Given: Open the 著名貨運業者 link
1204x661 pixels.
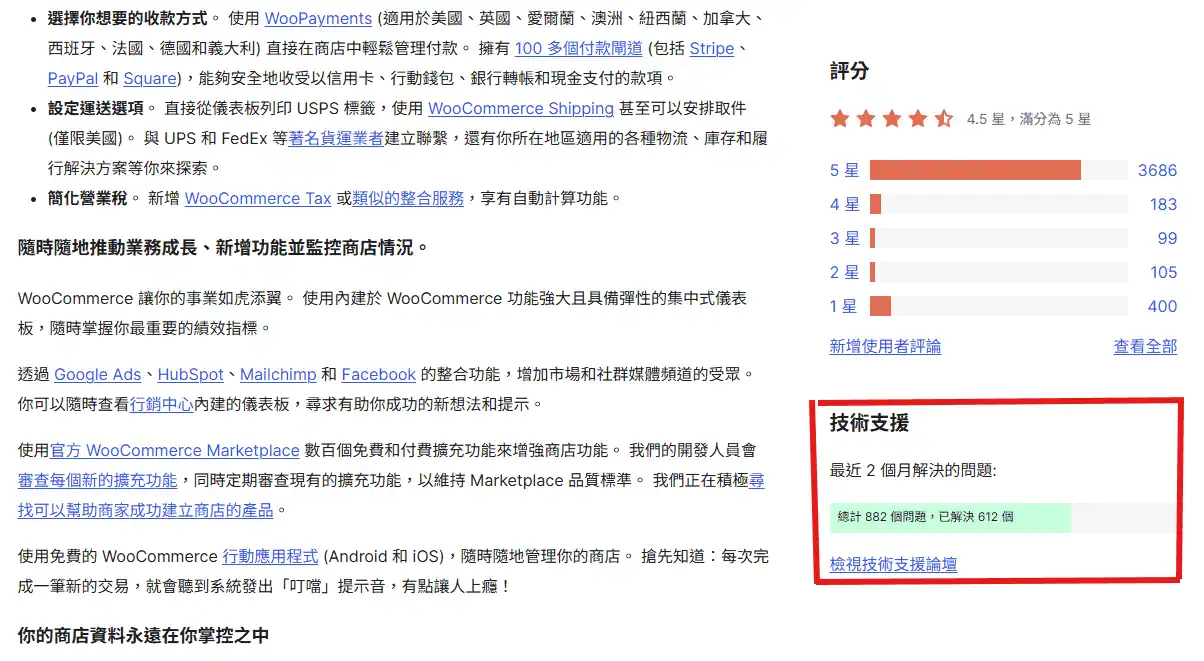Looking at the screenshot, I should point(335,138).
